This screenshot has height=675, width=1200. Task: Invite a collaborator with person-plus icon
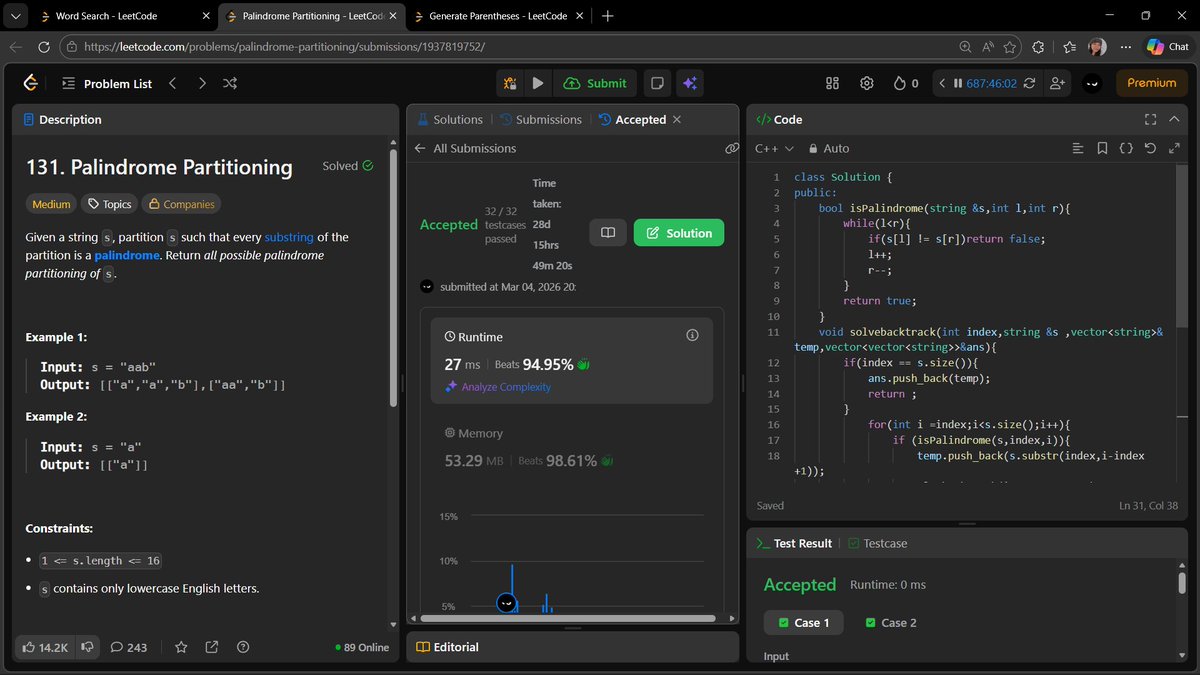1057,84
